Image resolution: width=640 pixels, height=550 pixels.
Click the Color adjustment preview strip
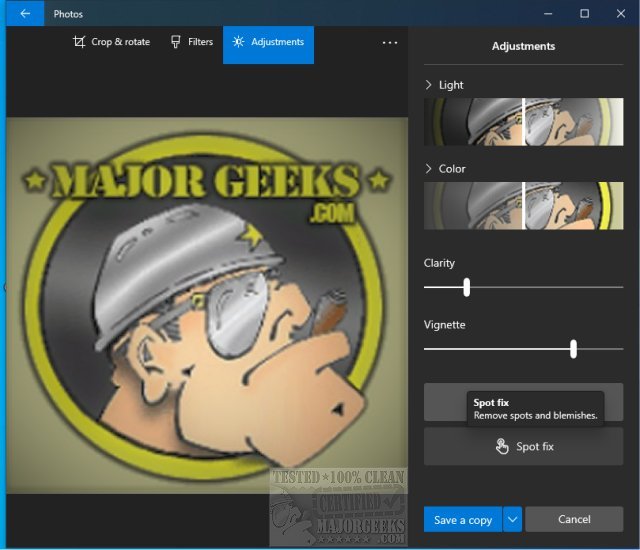pos(523,206)
